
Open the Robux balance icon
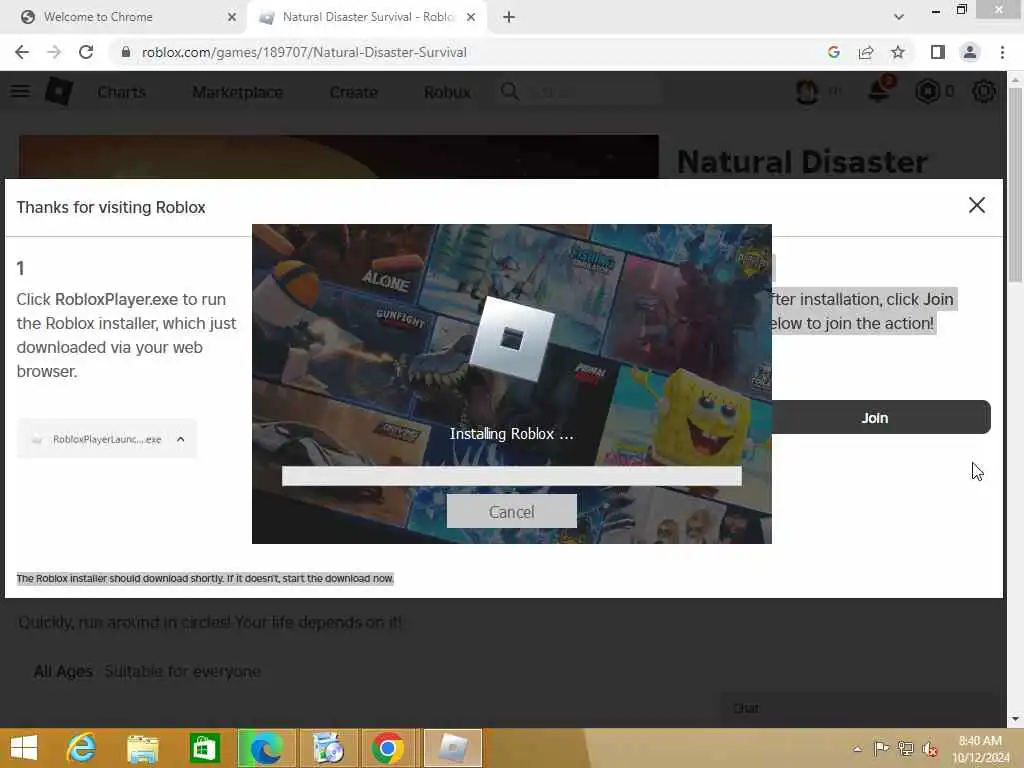pyautogui.click(x=927, y=91)
